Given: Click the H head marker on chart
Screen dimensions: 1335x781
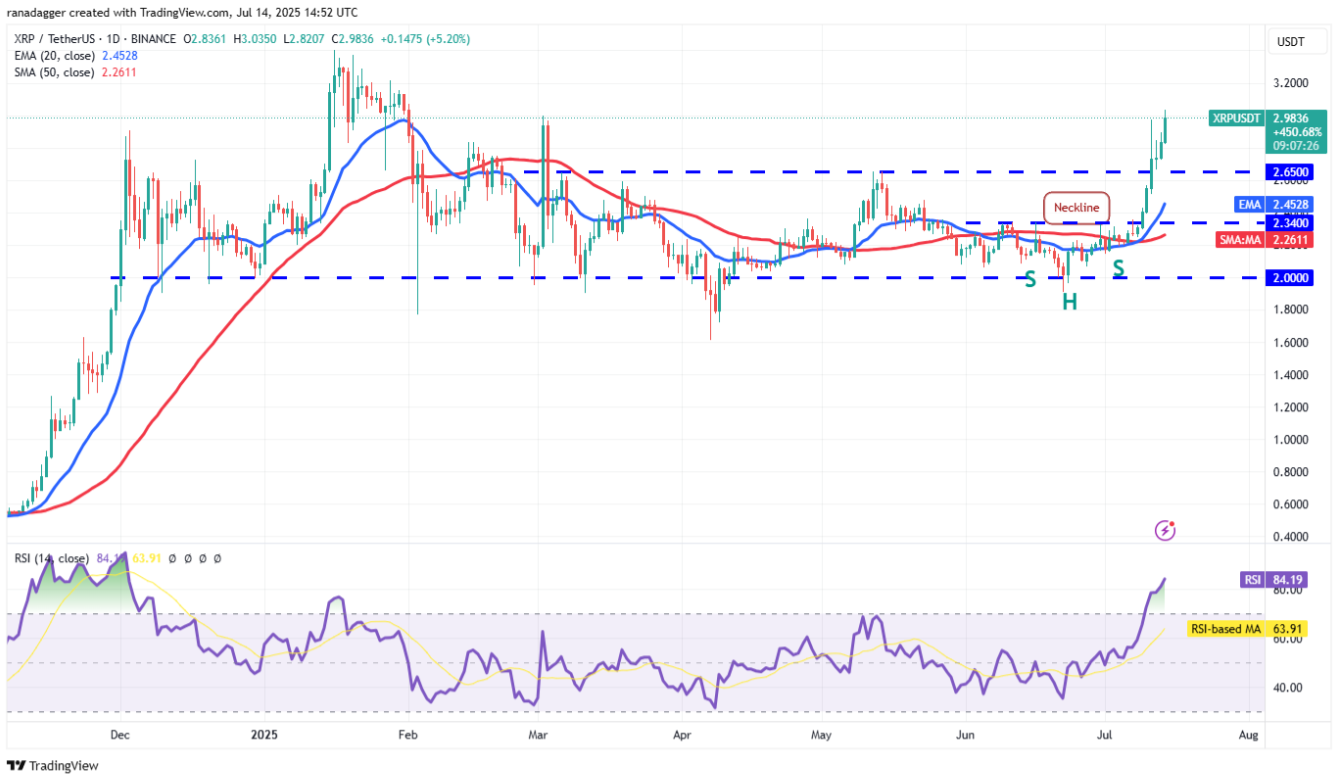Looking at the screenshot, I should (x=1069, y=301).
